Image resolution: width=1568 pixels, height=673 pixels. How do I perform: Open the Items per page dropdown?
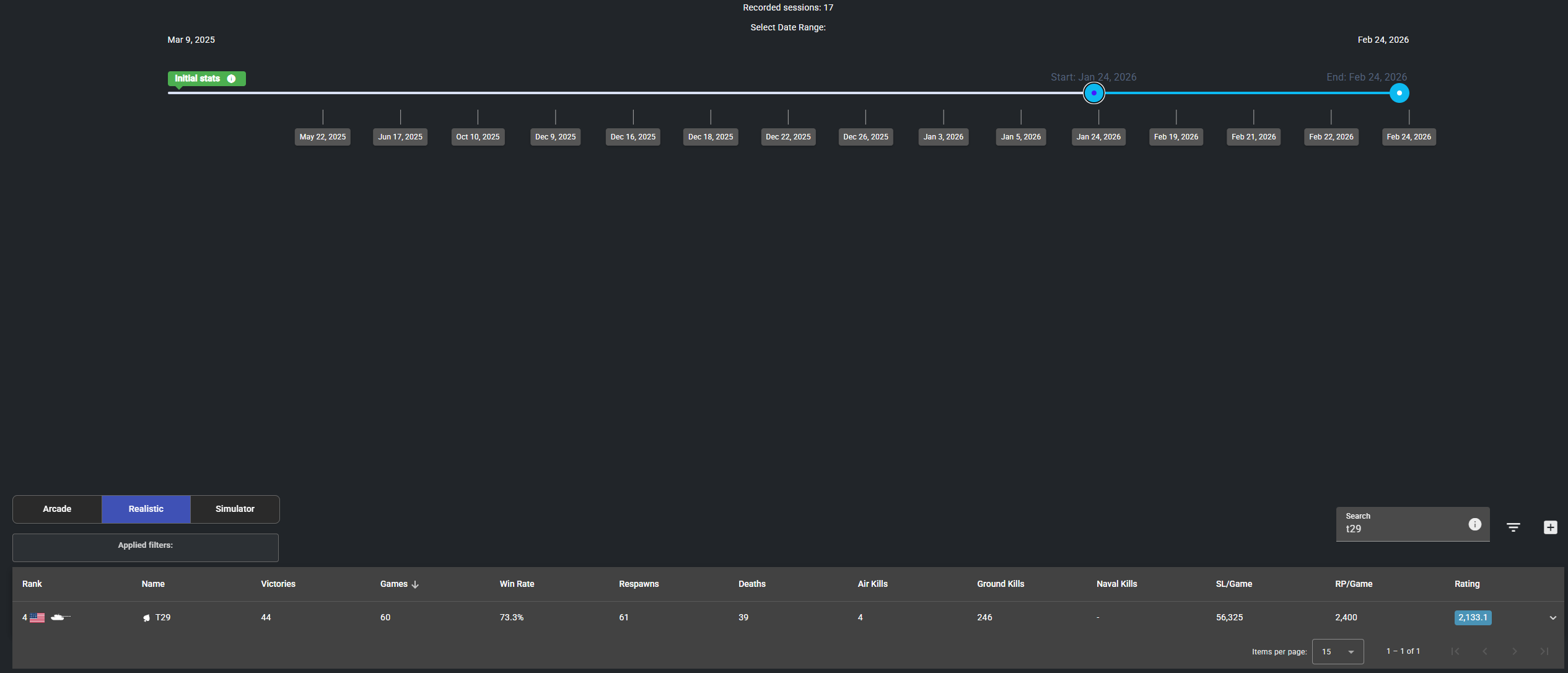(1338, 651)
